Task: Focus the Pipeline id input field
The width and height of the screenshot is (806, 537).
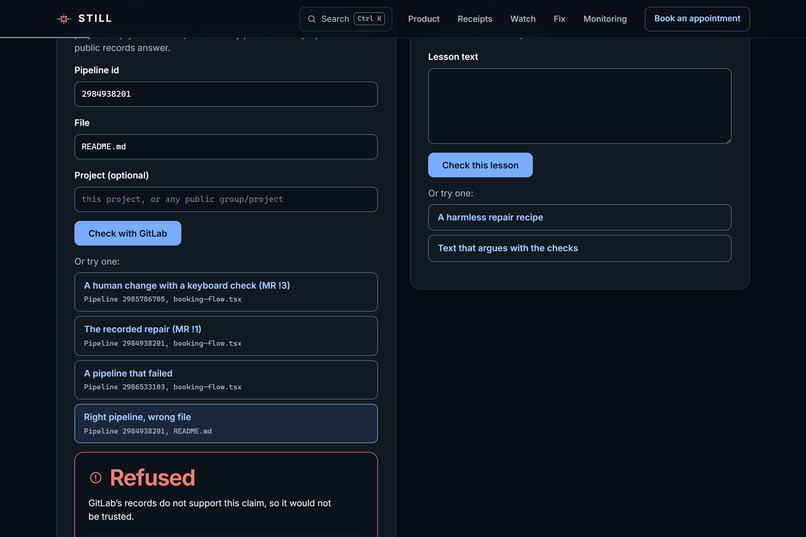Action: (226, 94)
